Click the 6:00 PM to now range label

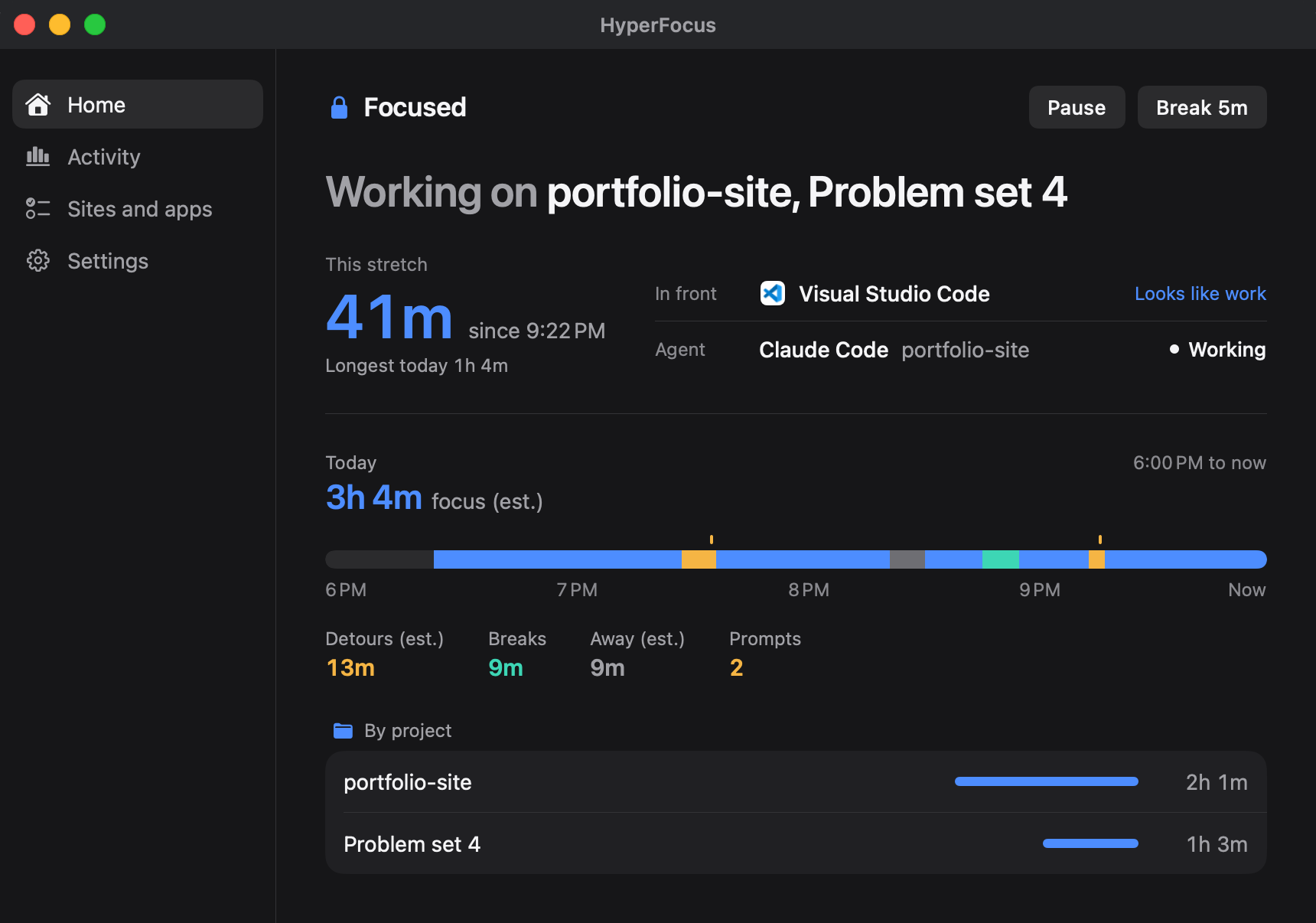(1200, 463)
